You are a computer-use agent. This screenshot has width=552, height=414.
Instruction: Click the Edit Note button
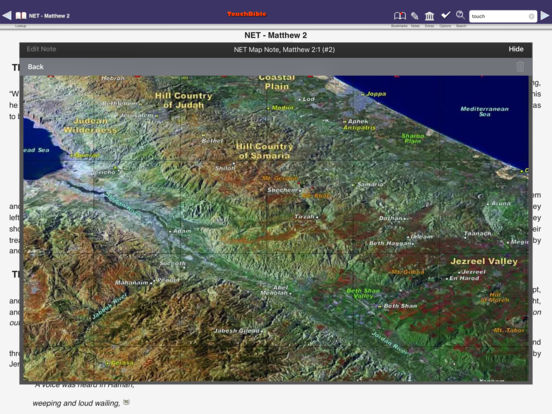[41, 49]
